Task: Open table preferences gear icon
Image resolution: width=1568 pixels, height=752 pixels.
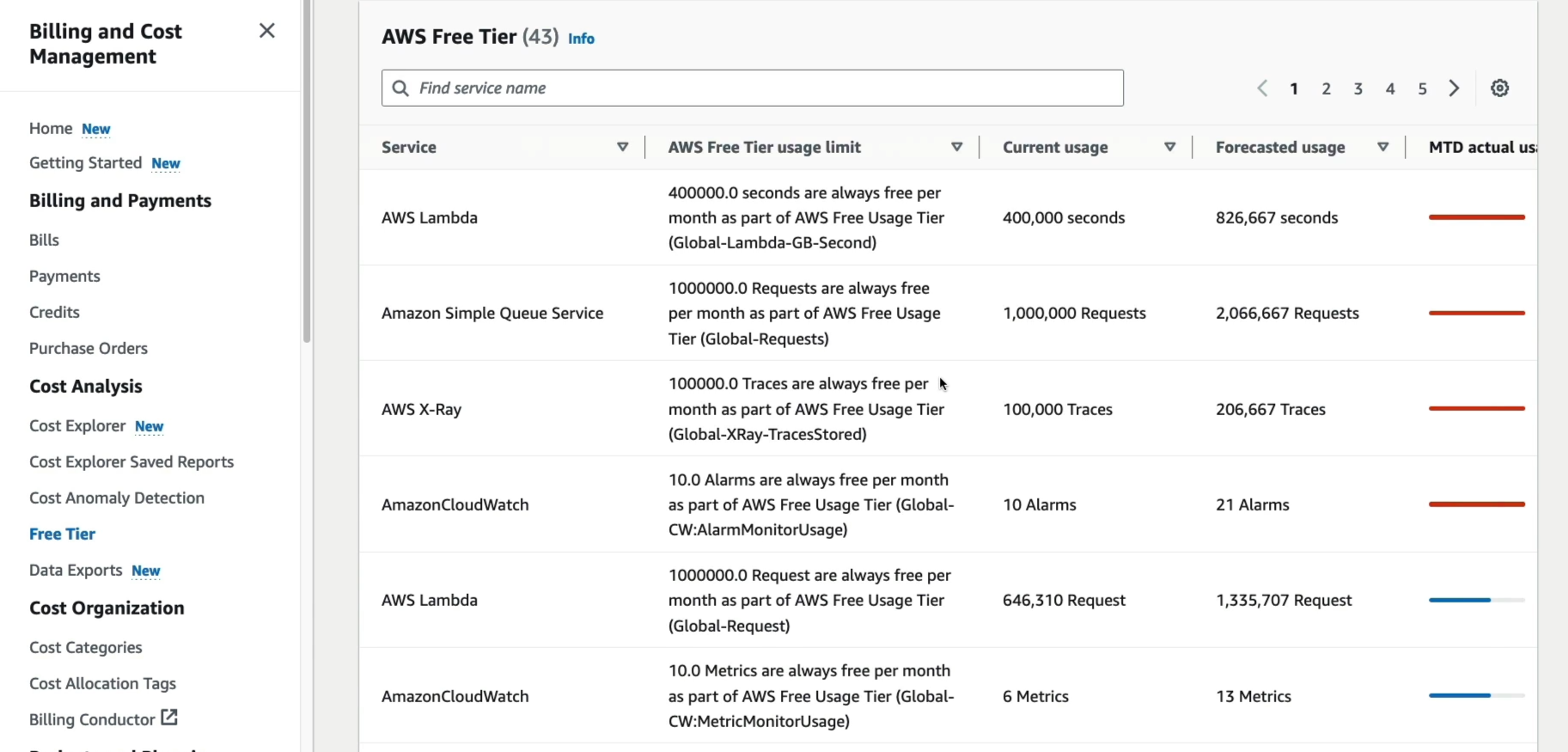Action: point(1500,88)
